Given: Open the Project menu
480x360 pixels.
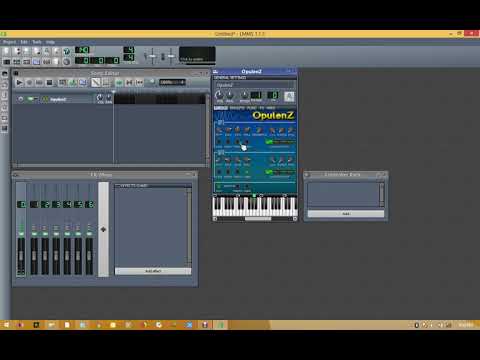Looking at the screenshot, I should point(9,42).
